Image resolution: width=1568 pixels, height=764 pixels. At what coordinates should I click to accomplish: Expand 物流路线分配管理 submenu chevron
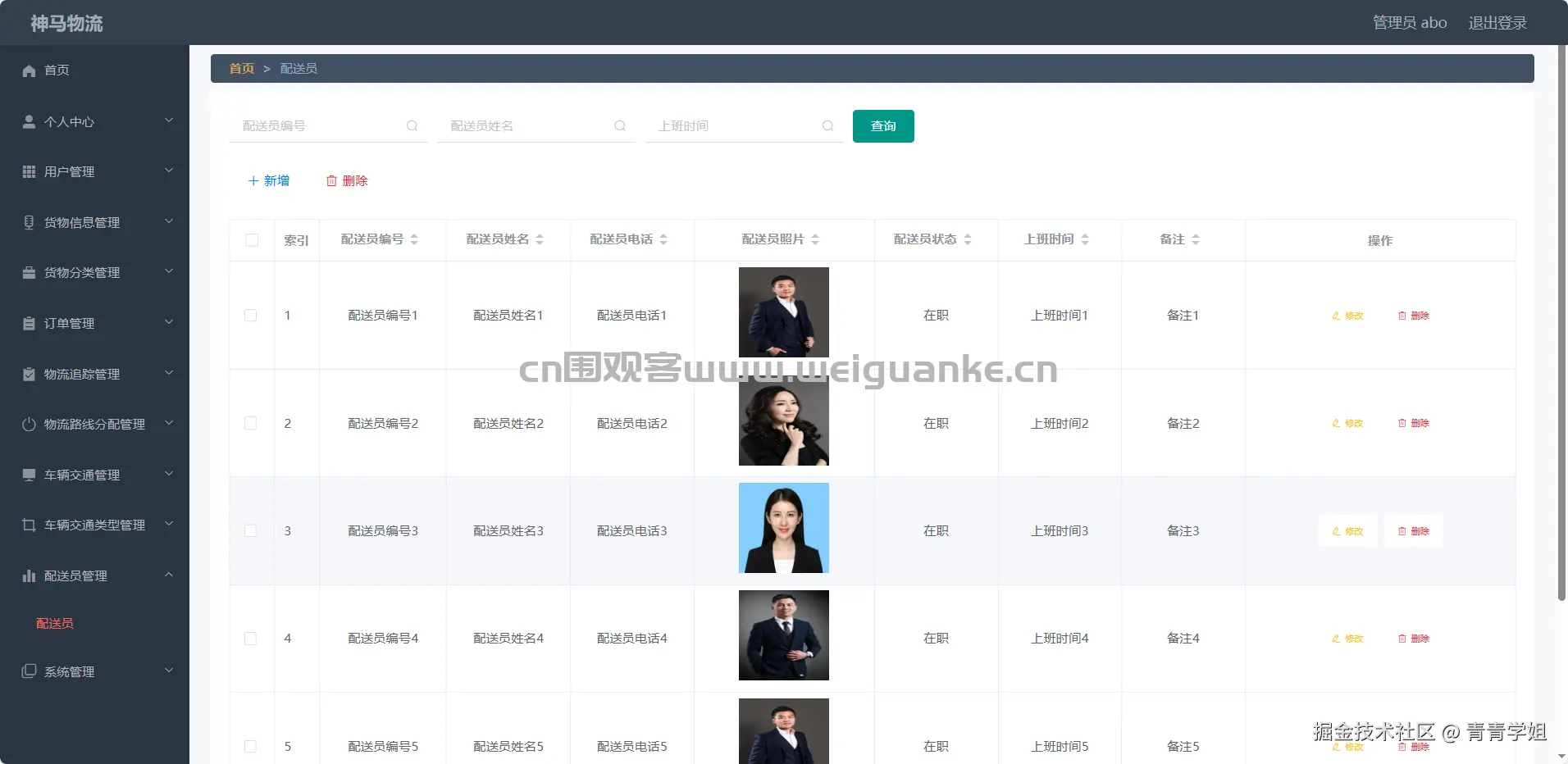[169, 423]
